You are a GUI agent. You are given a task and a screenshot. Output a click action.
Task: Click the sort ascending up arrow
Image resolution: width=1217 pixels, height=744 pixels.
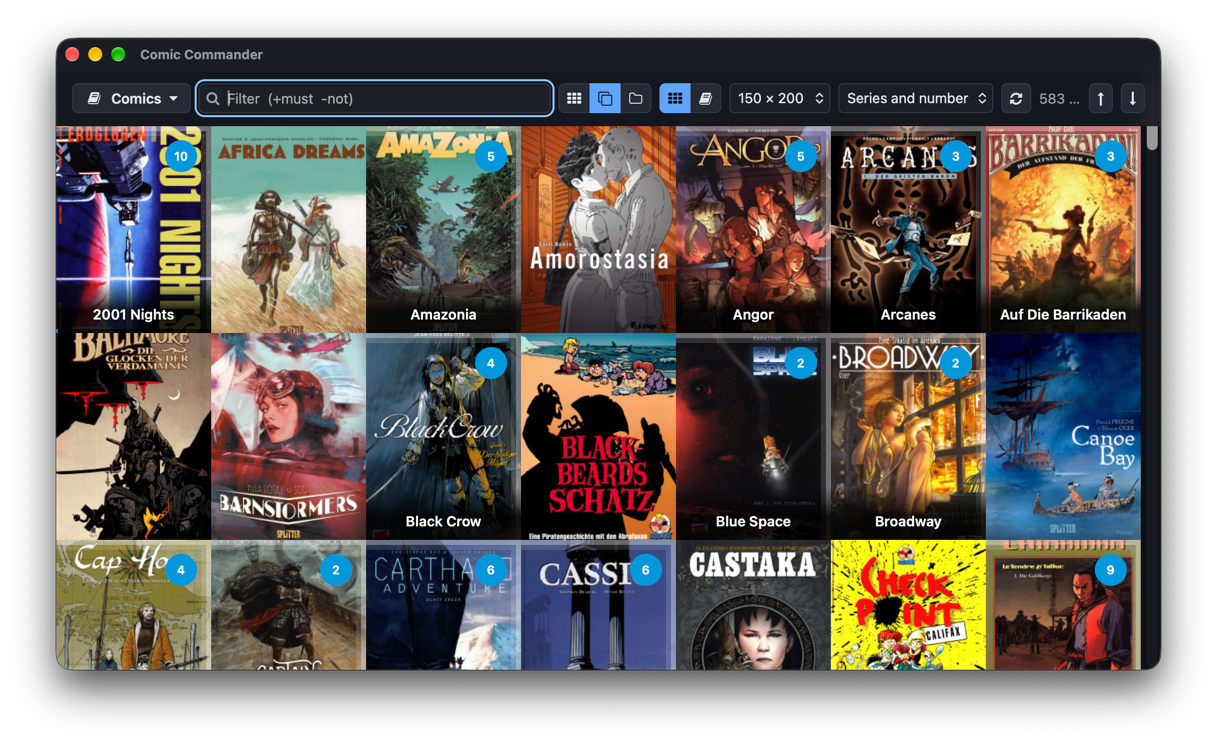point(1101,98)
